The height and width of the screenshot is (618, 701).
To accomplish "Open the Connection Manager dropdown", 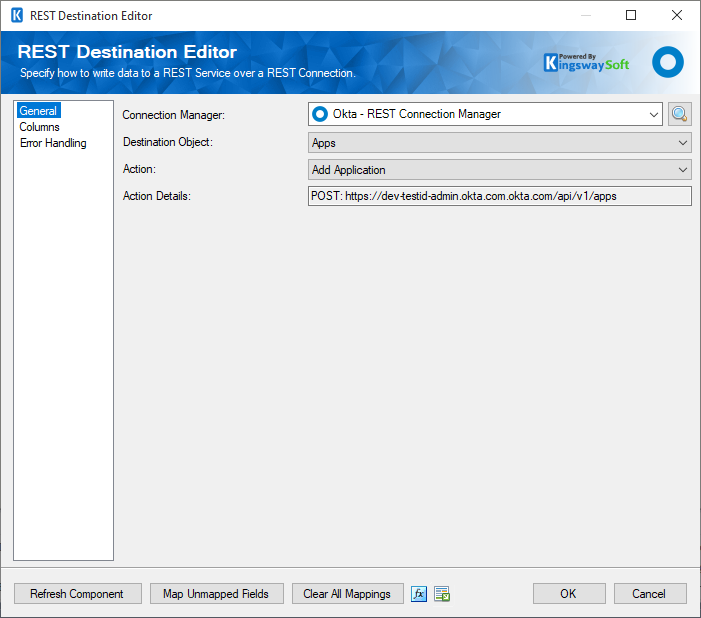I will point(485,114).
